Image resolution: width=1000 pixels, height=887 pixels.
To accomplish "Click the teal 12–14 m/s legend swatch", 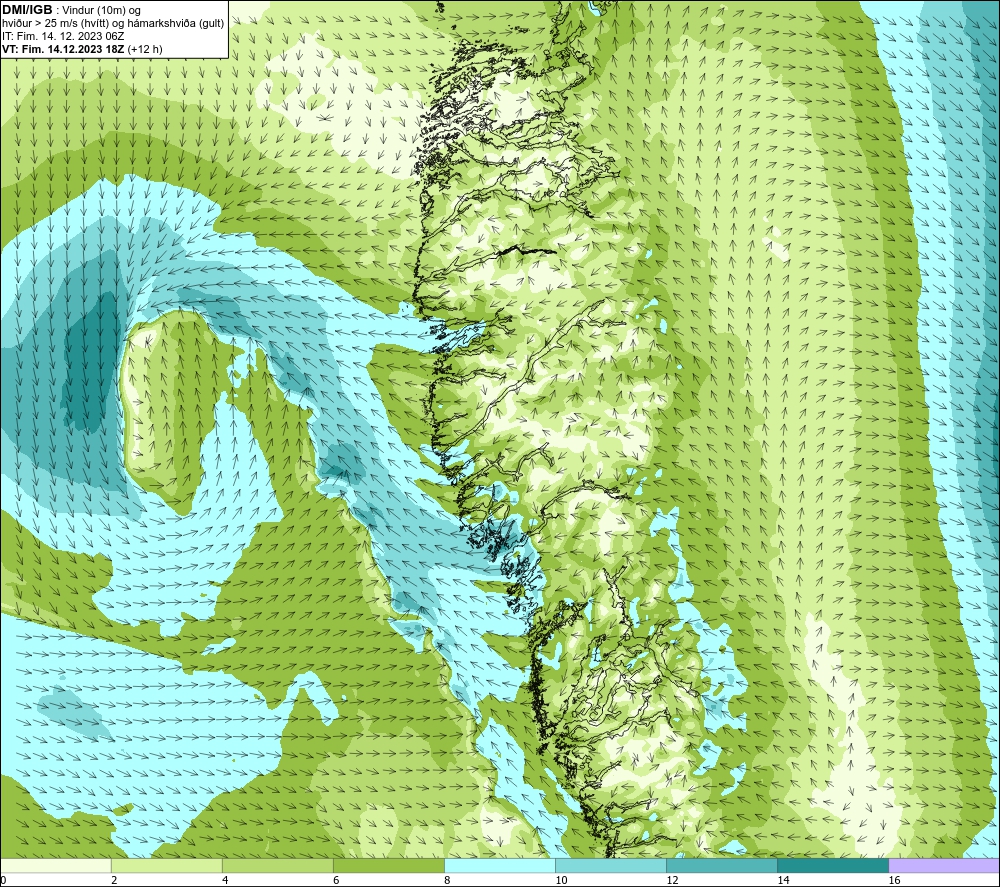I will 722,865.
